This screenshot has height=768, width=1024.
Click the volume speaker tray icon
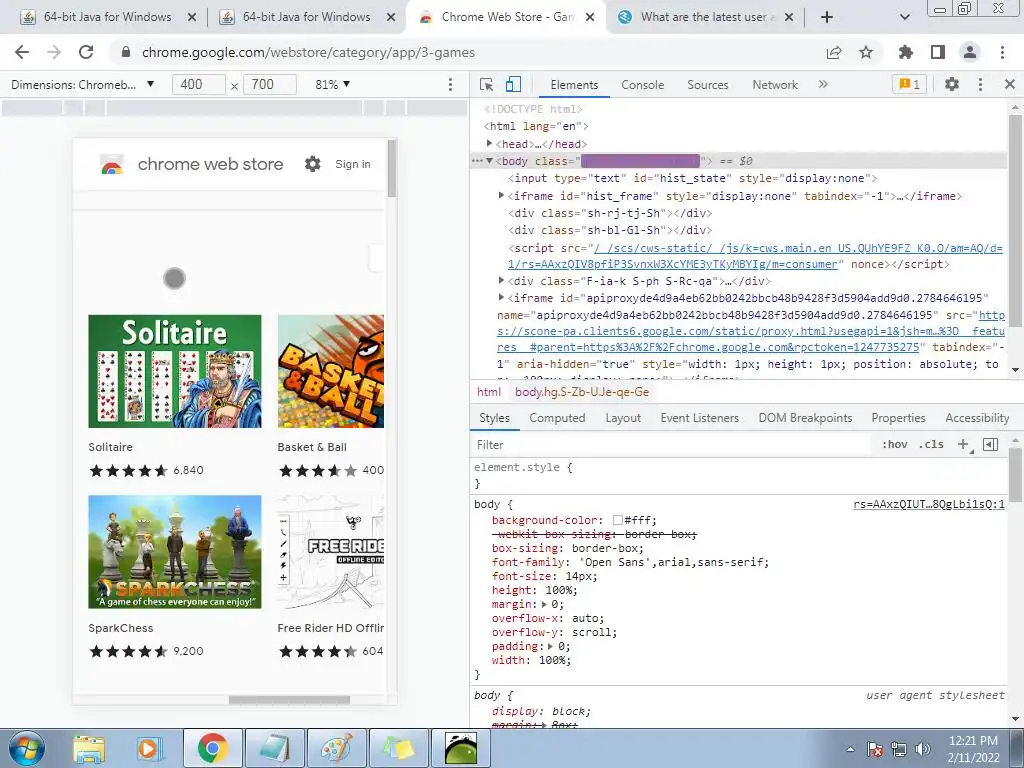tap(922, 749)
